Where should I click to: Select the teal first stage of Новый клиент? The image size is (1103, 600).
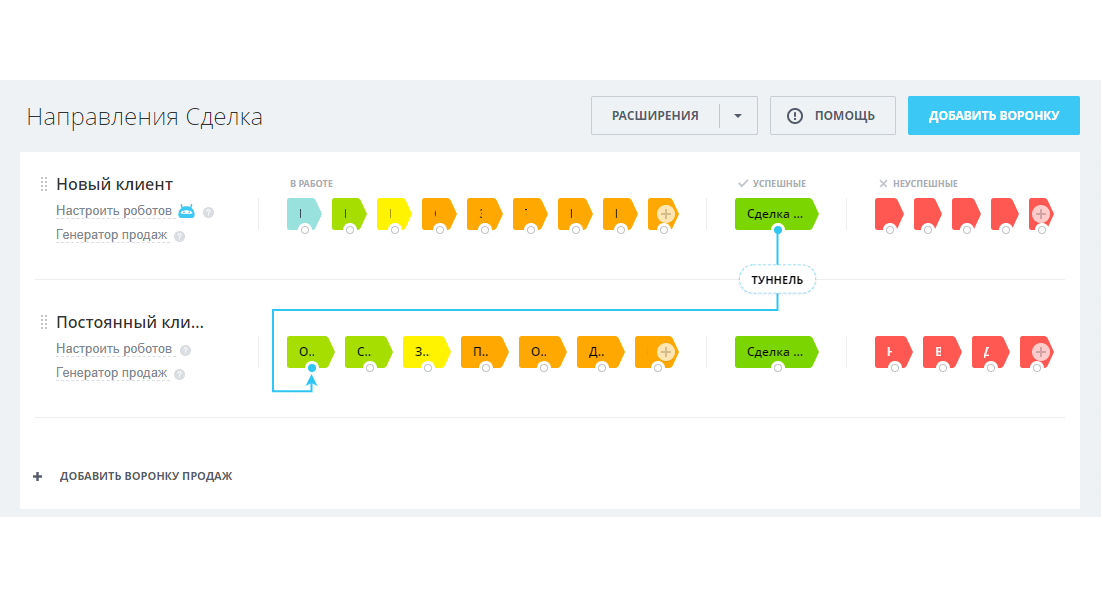coord(302,213)
